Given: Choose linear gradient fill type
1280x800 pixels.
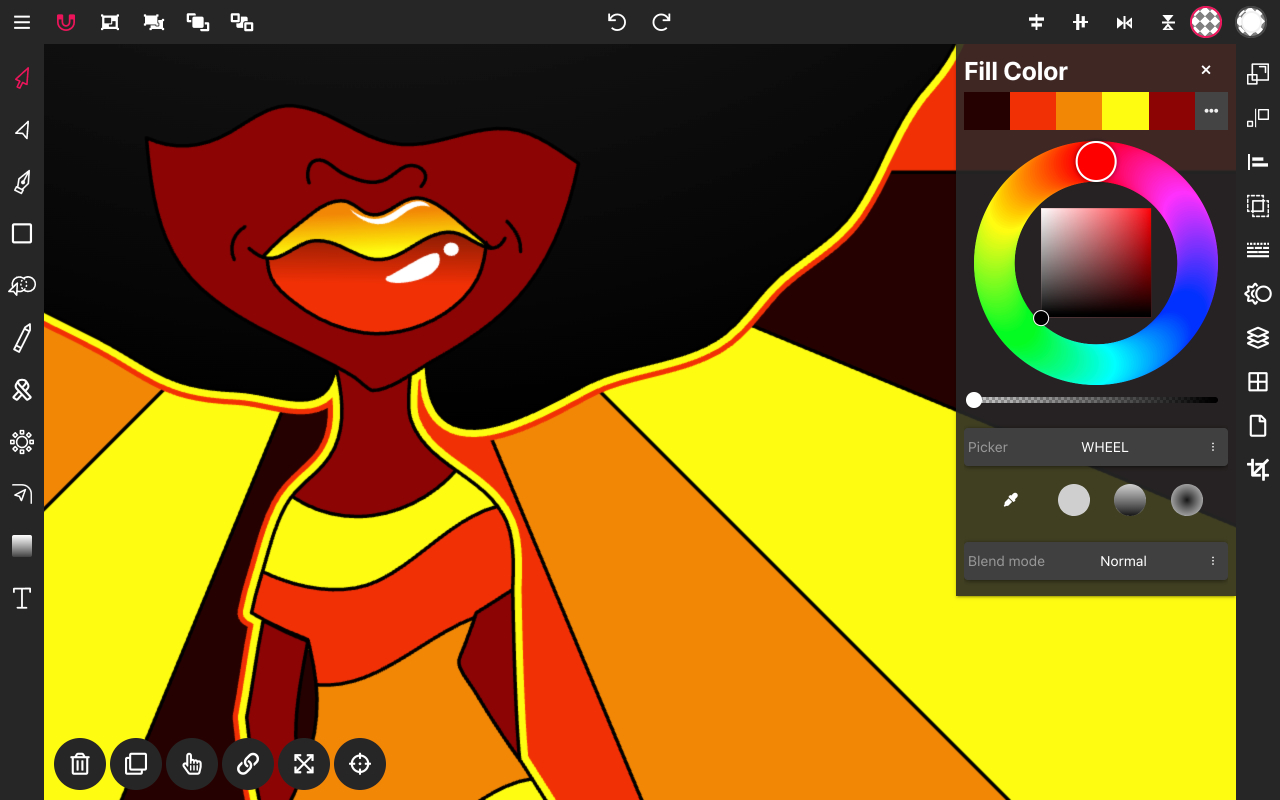Looking at the screenshot, I should [x=1130, y=500].
